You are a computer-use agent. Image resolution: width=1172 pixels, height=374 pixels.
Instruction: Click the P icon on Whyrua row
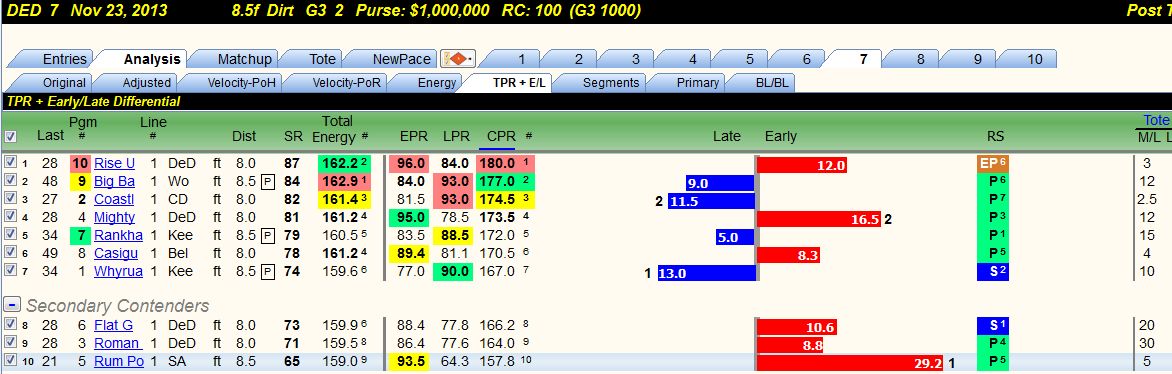pos(268,272)
